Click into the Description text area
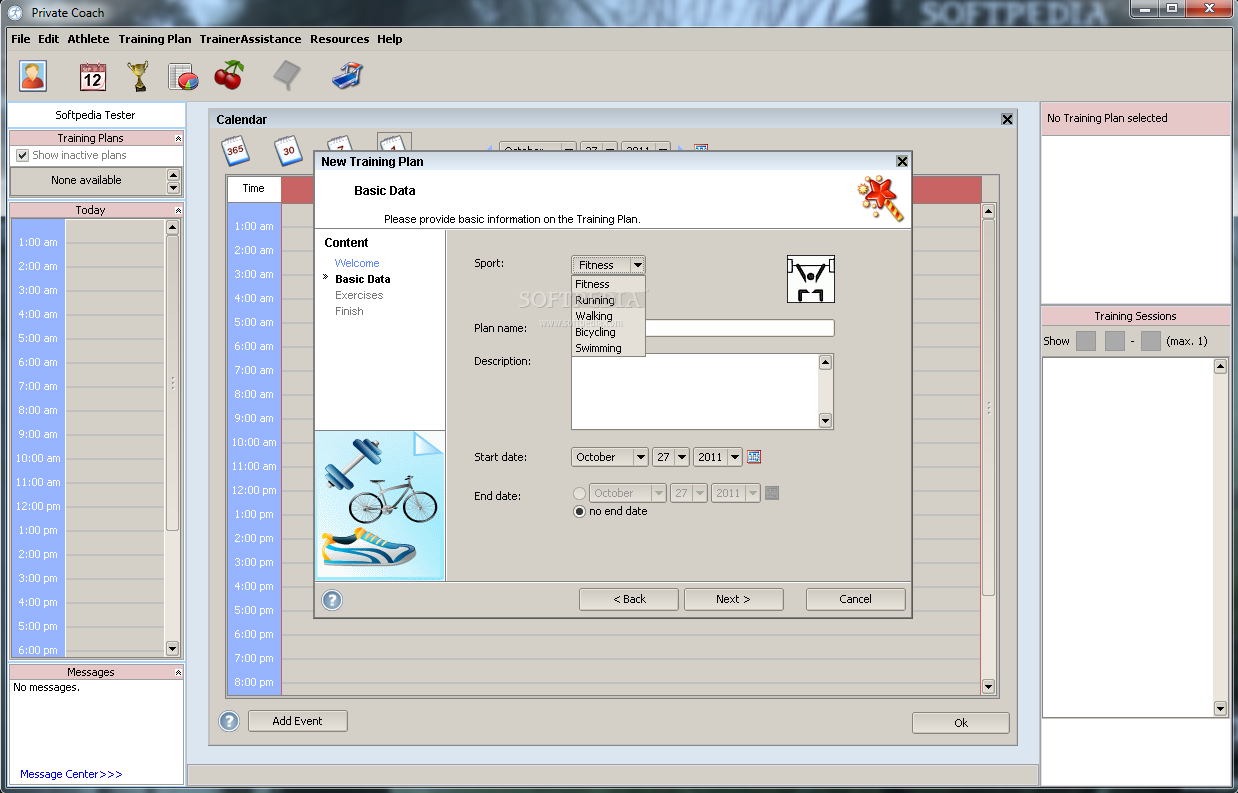 (695, 391)
